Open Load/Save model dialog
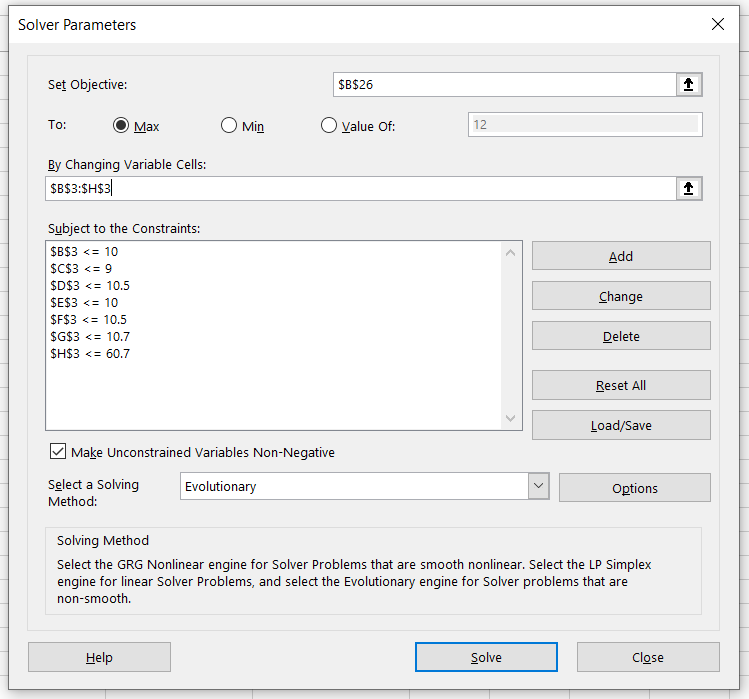This screenshot has height=699, width=749. (x=620, y=425)
